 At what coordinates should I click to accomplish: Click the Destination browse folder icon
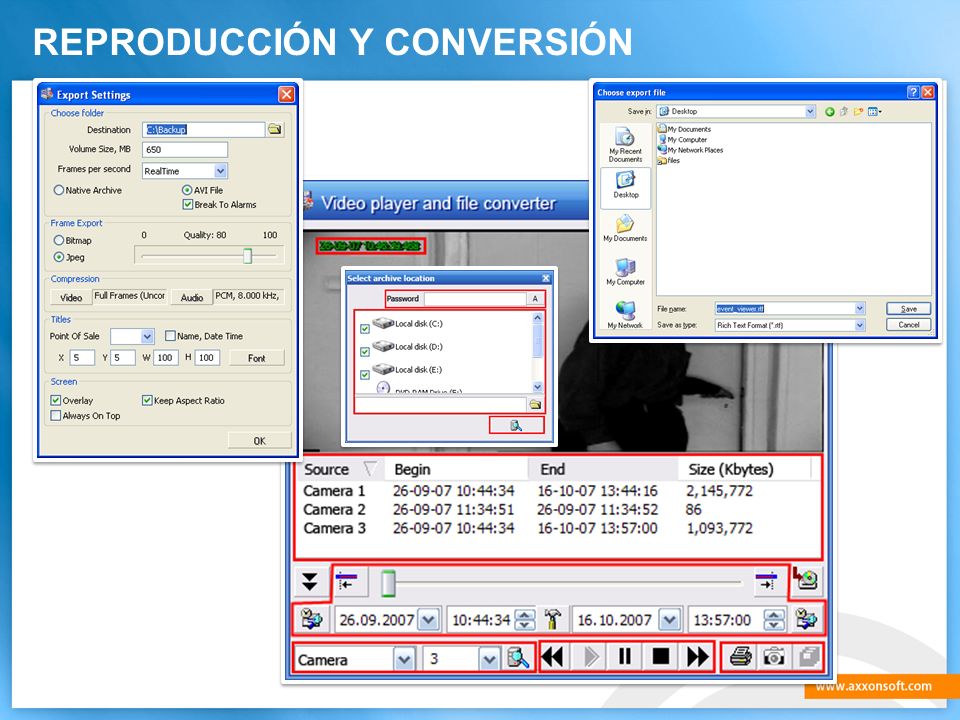(275, 129)
